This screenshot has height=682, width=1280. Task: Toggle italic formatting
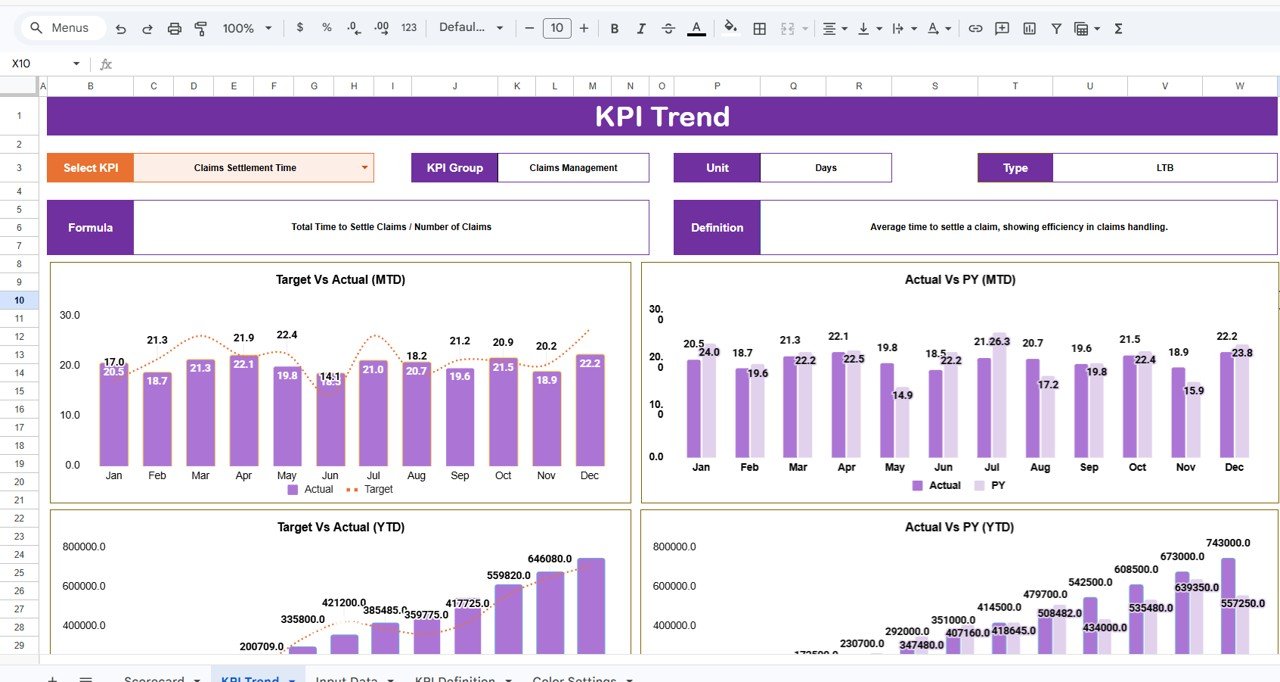[x=641, y=28]
